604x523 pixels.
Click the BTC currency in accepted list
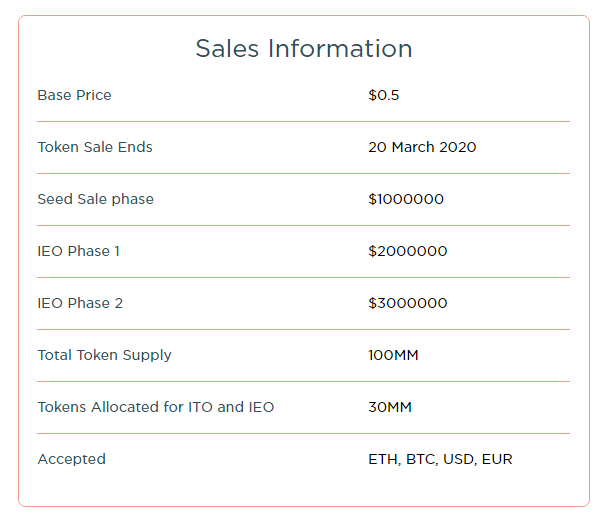tap(420, 459)
